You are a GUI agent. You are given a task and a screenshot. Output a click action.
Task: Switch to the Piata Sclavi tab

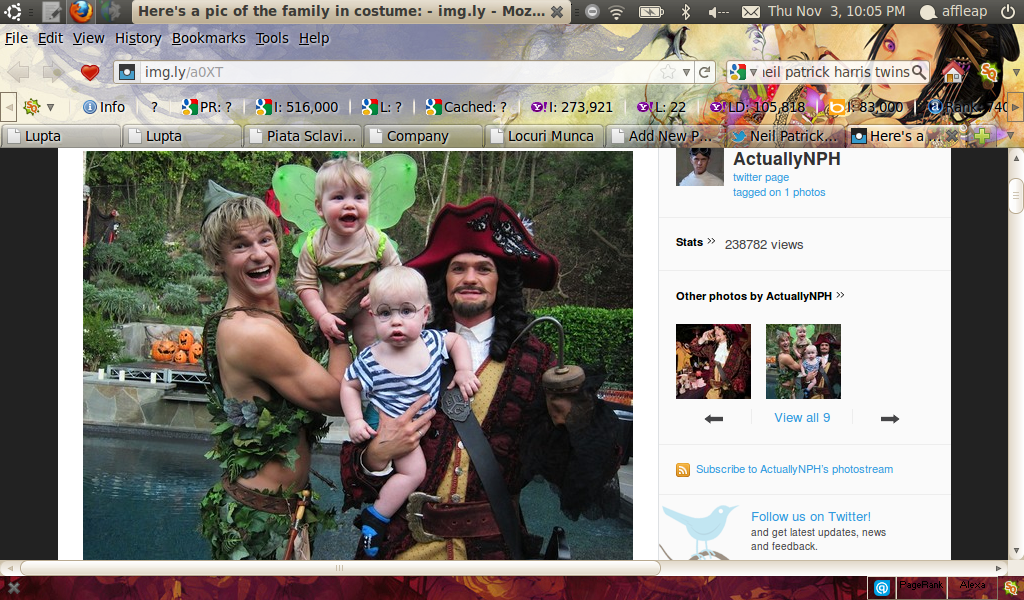(303, 136)
